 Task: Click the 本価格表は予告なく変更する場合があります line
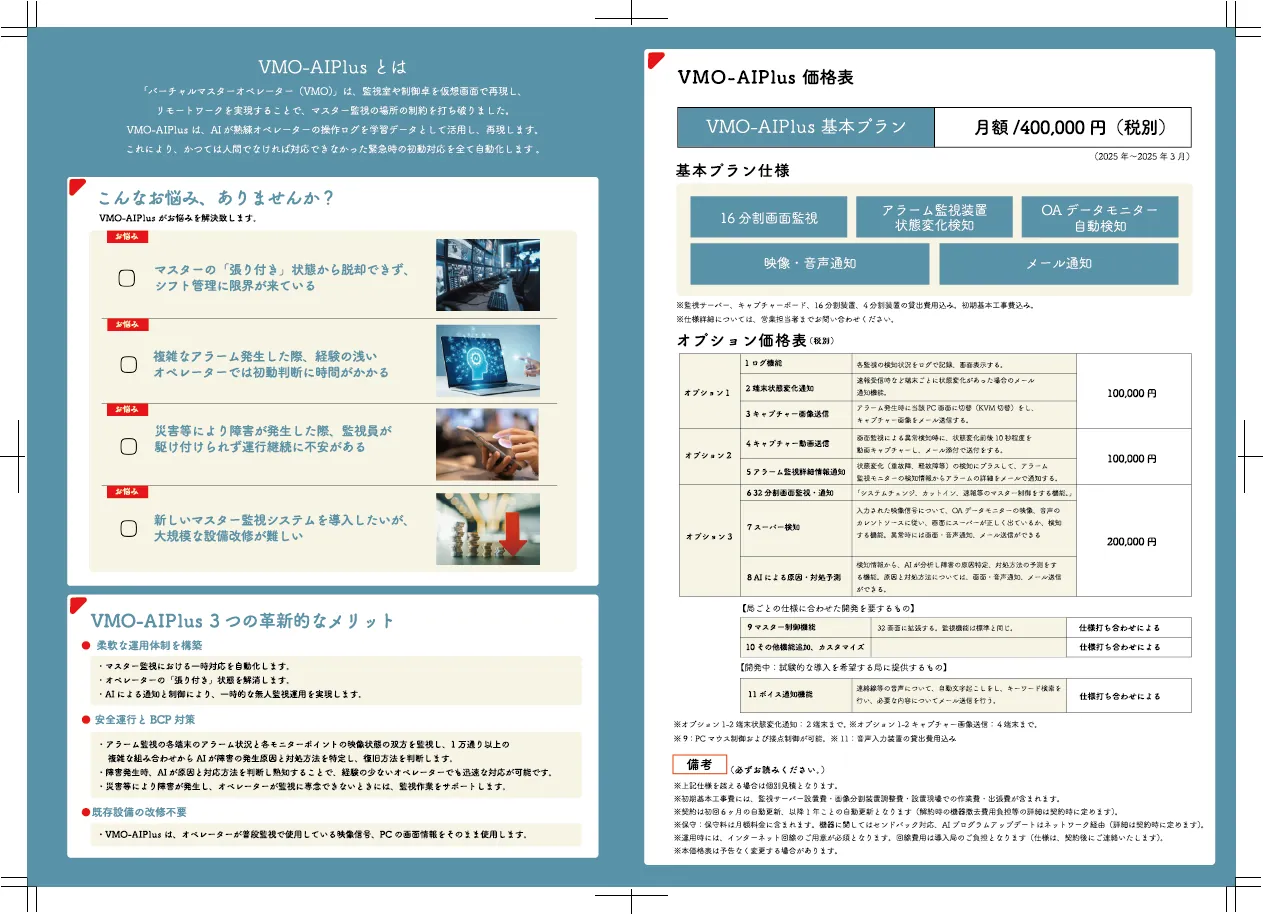756,851
